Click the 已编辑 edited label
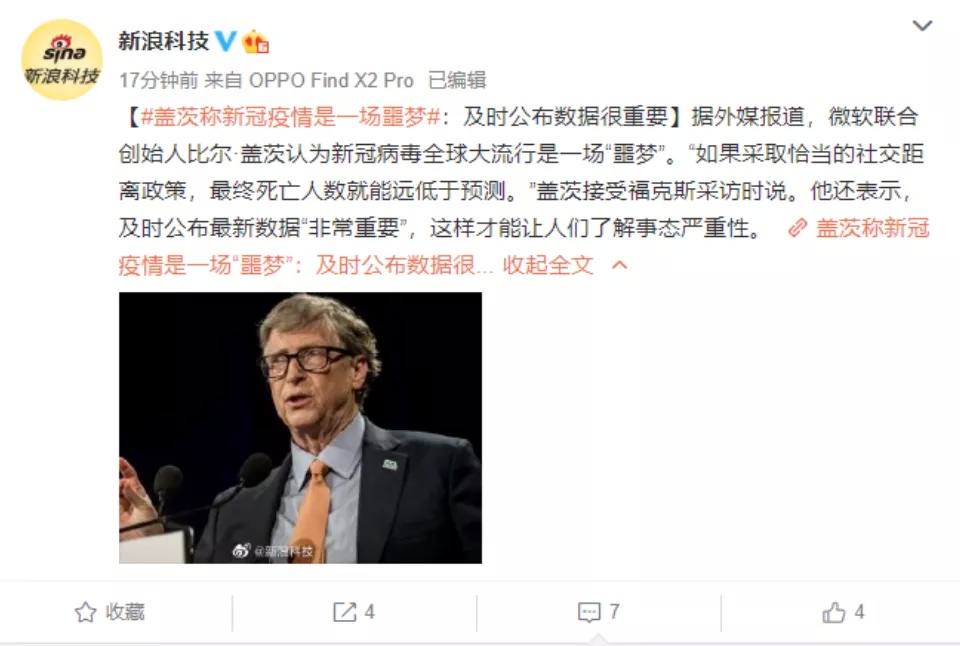Viewport: 960px width, 646px height. click(457, 80)
